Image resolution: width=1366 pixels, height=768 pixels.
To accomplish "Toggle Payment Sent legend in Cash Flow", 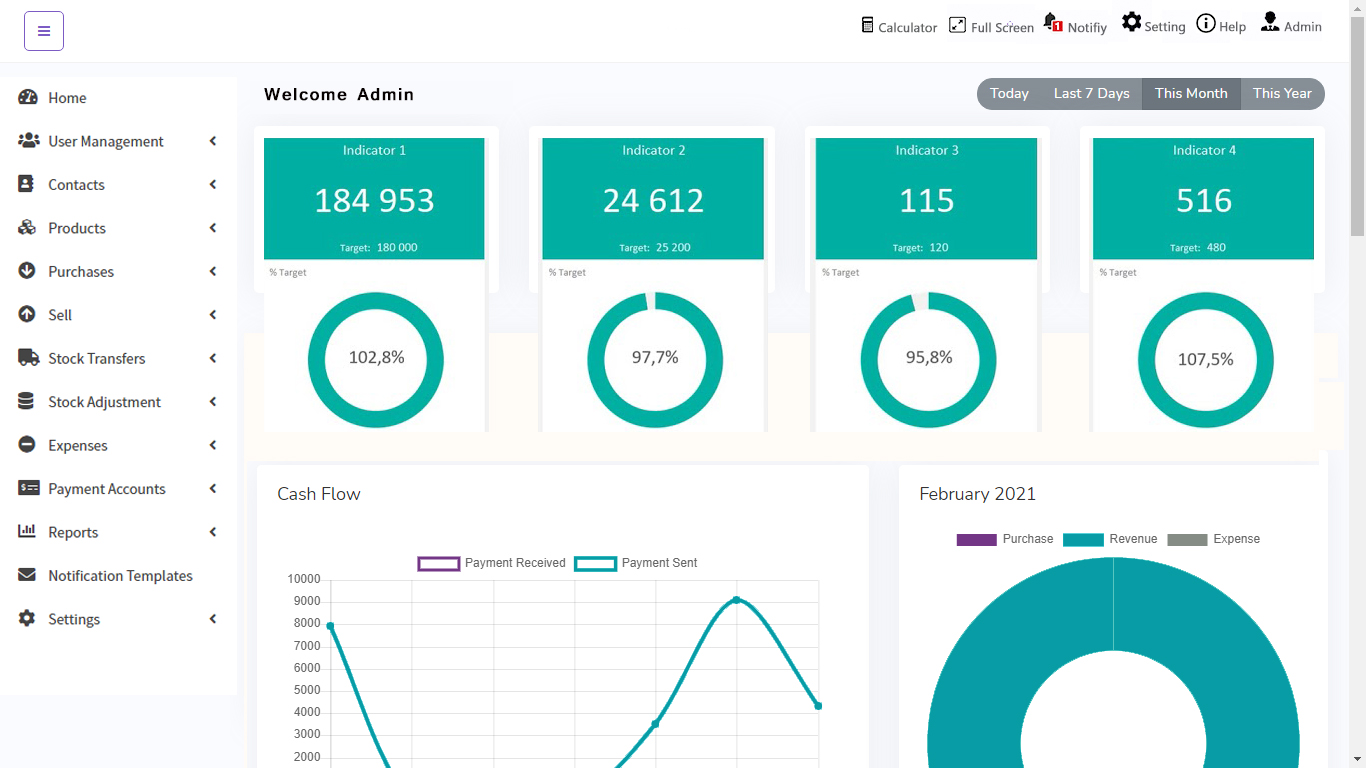I will coord(636,563).
